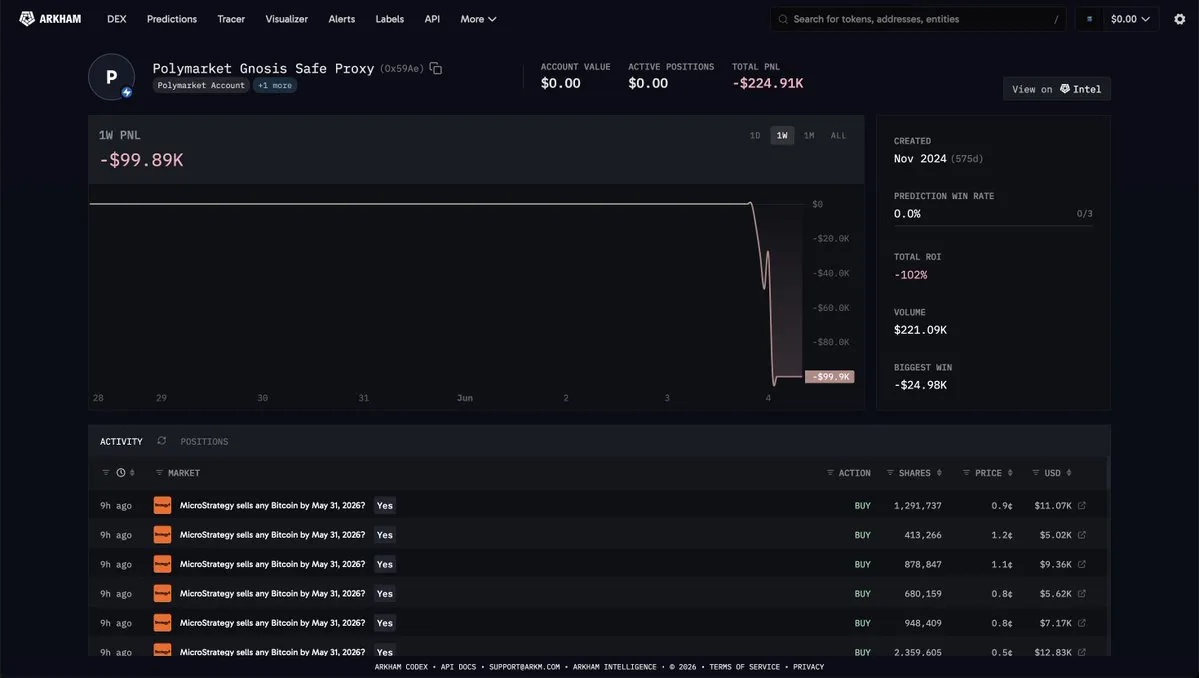The image size is (1199, 678).
Task: Filter the Action column
Action: [830, 472]
